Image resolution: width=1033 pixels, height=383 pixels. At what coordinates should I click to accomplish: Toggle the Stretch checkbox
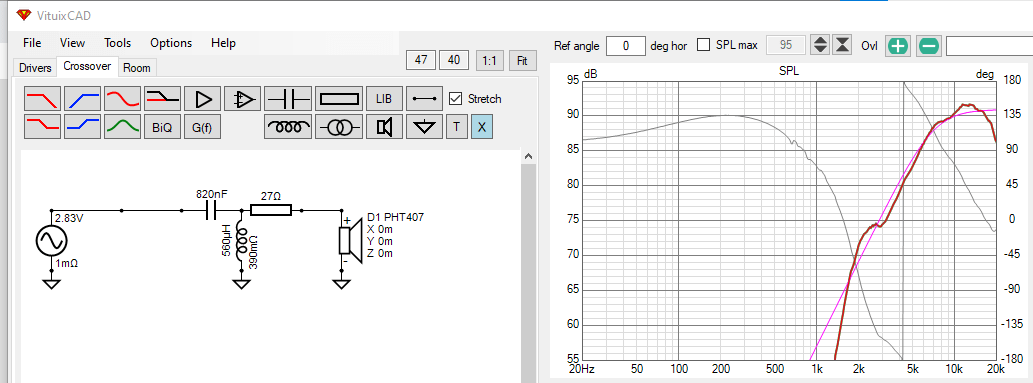click(455, 99)
